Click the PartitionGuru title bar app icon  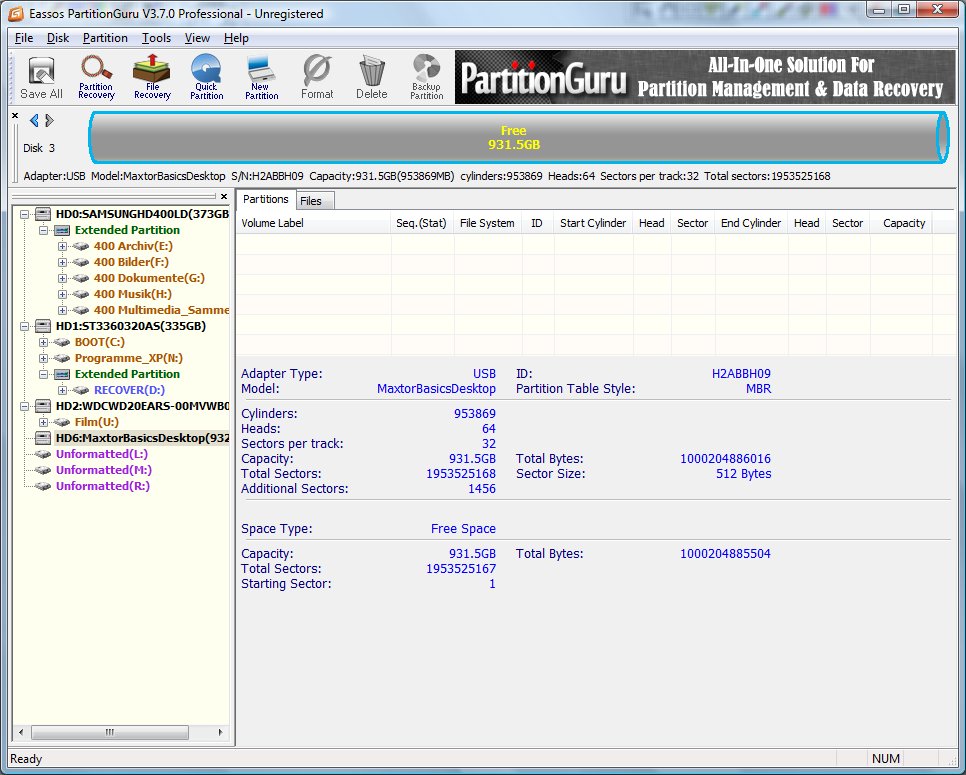[x=16, y=13]
